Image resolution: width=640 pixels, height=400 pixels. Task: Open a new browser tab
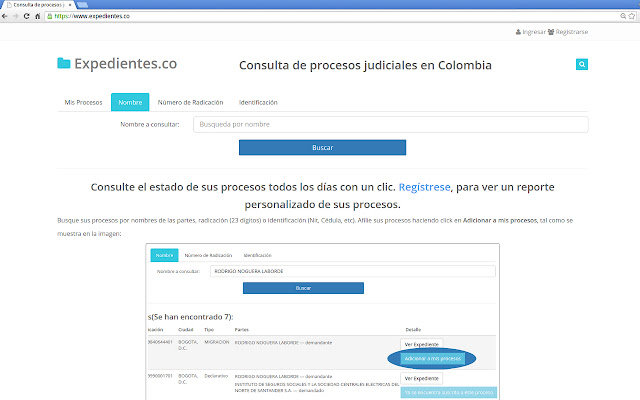click(x=82, y=5)
